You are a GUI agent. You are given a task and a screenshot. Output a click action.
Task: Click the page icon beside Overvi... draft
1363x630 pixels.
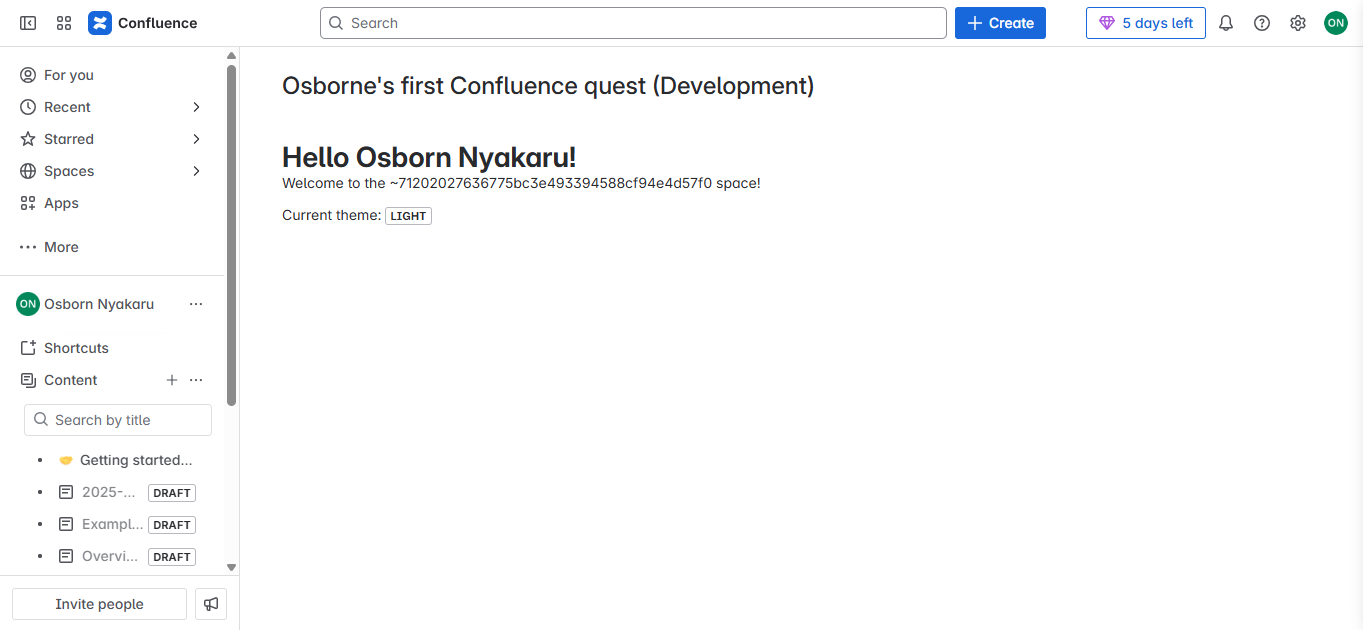(66, 556)
